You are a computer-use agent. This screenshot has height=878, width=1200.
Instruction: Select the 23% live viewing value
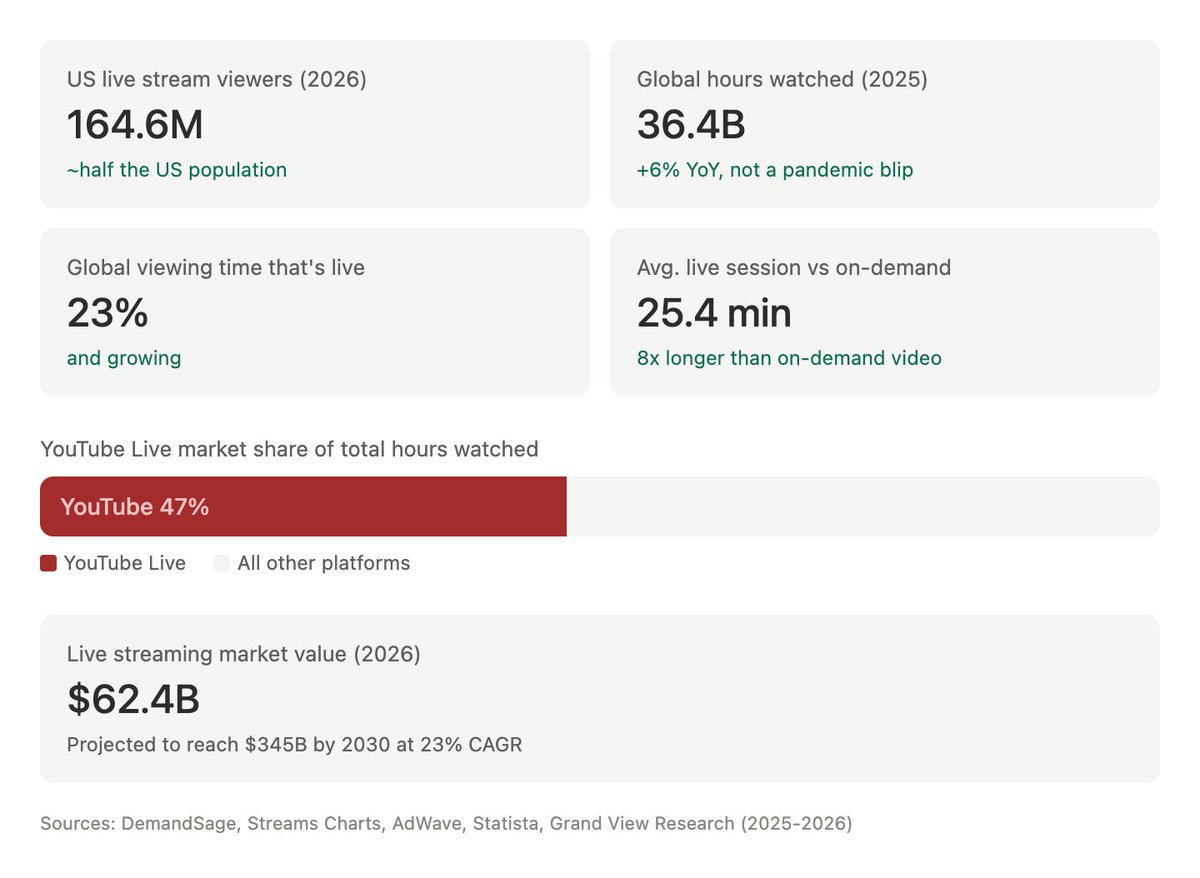108,313
